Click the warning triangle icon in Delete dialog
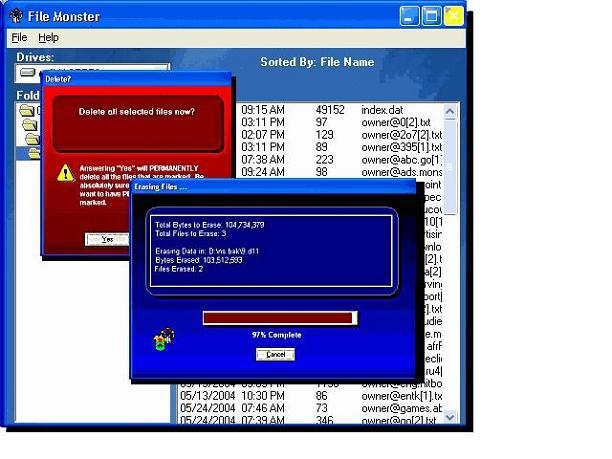This screenshot has width=612, height=459. click(66, 173)
